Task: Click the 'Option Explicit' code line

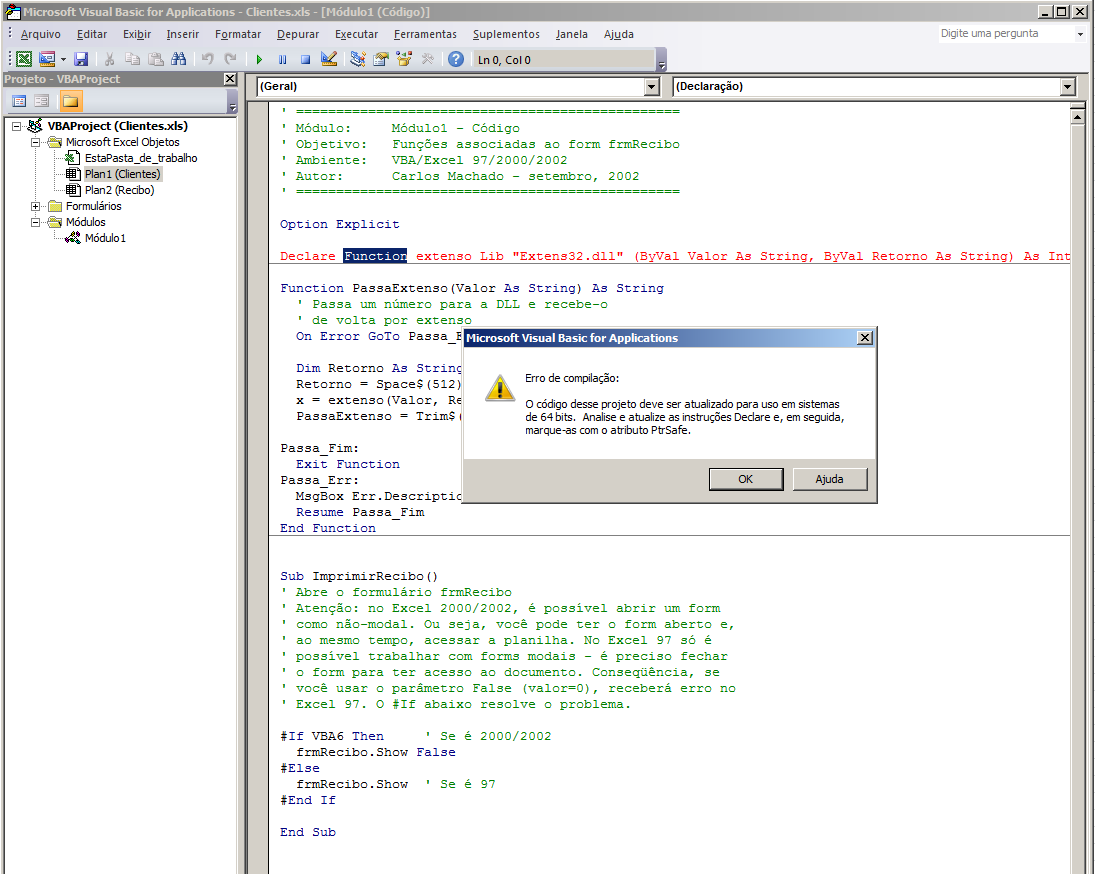Action: pos(339,225)
